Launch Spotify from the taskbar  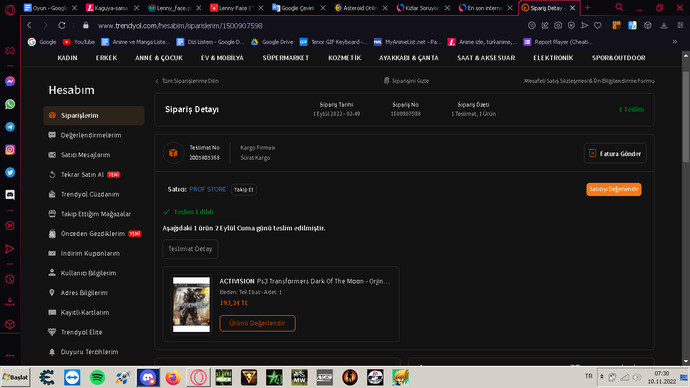[97, 377]
